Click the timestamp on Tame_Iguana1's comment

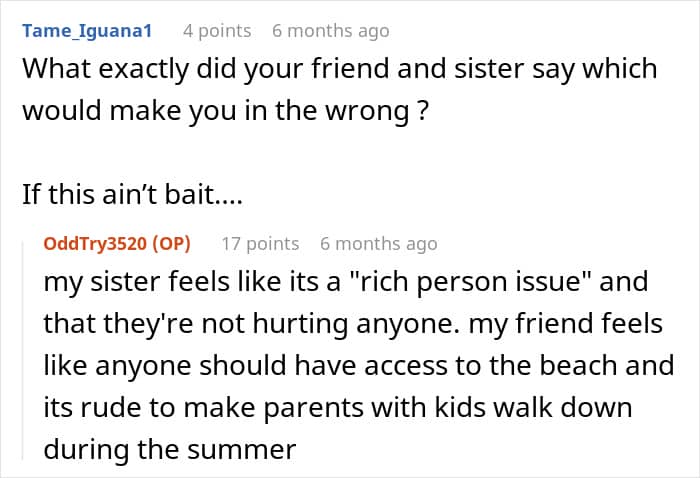(330, 31)
